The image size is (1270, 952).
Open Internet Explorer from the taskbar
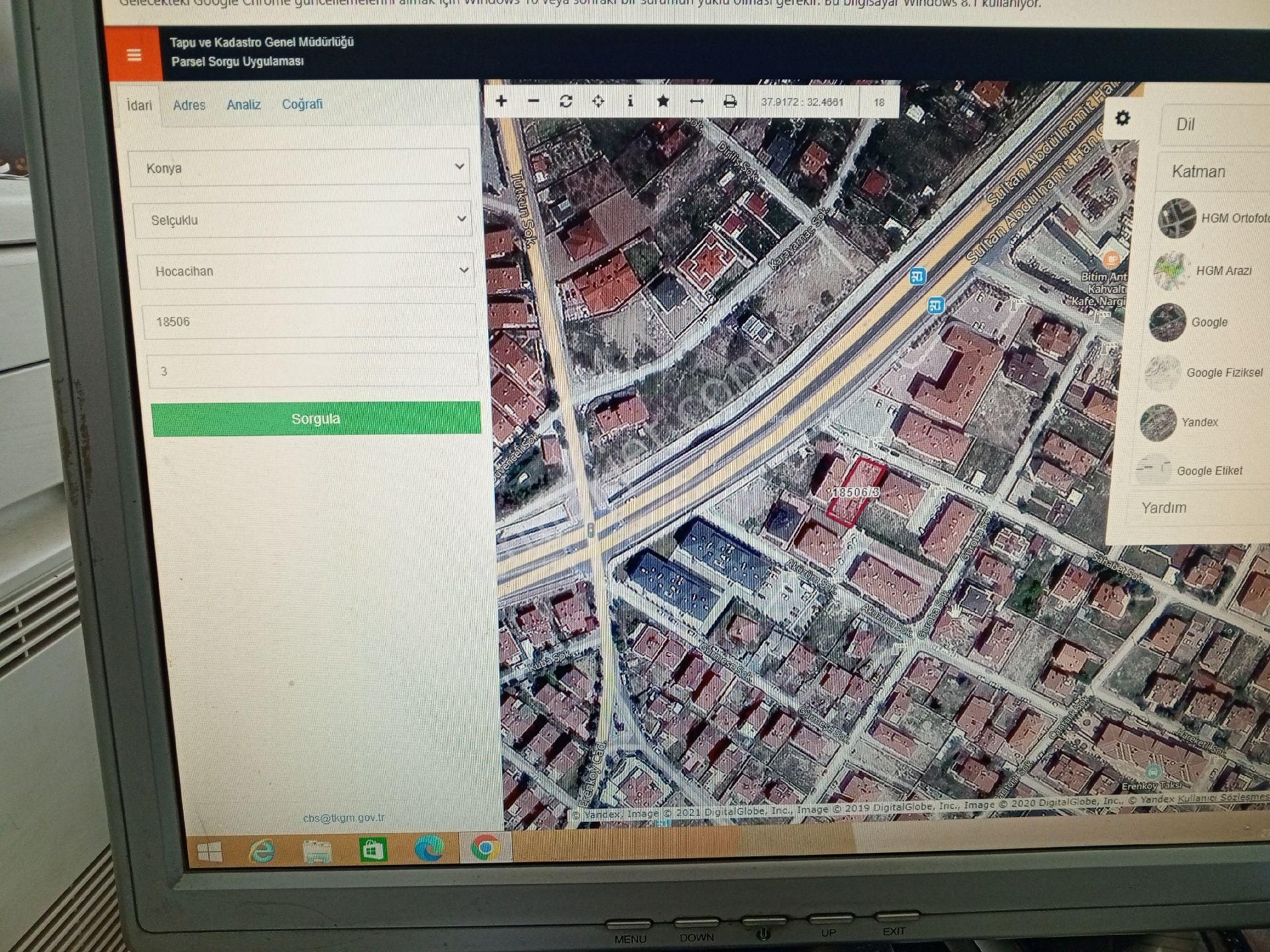262,851
